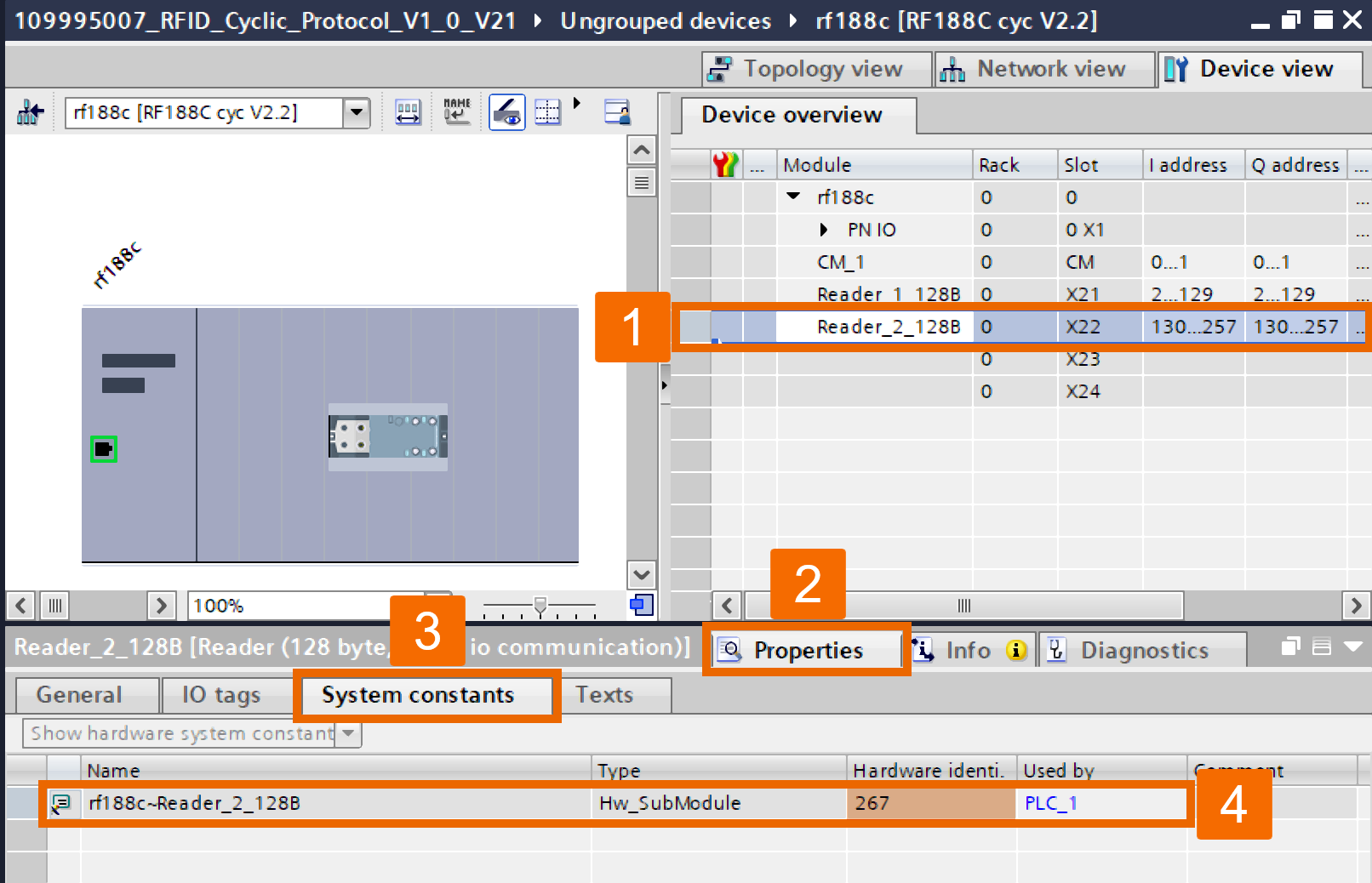The image size is (1372, 883).
Task: Expand the PN IO row
Action: point(823,230)
